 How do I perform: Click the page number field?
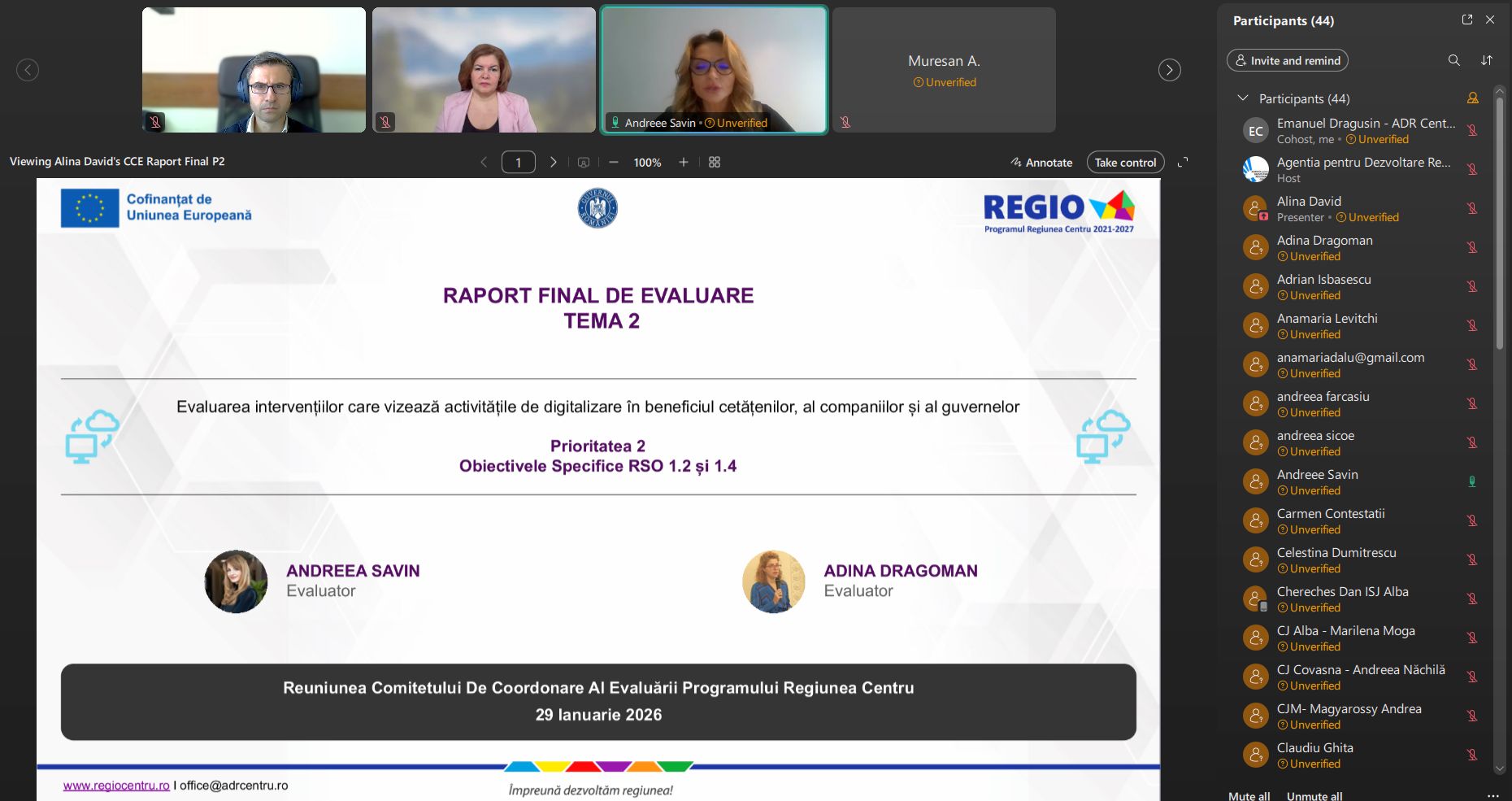click(x=518, y=163)
